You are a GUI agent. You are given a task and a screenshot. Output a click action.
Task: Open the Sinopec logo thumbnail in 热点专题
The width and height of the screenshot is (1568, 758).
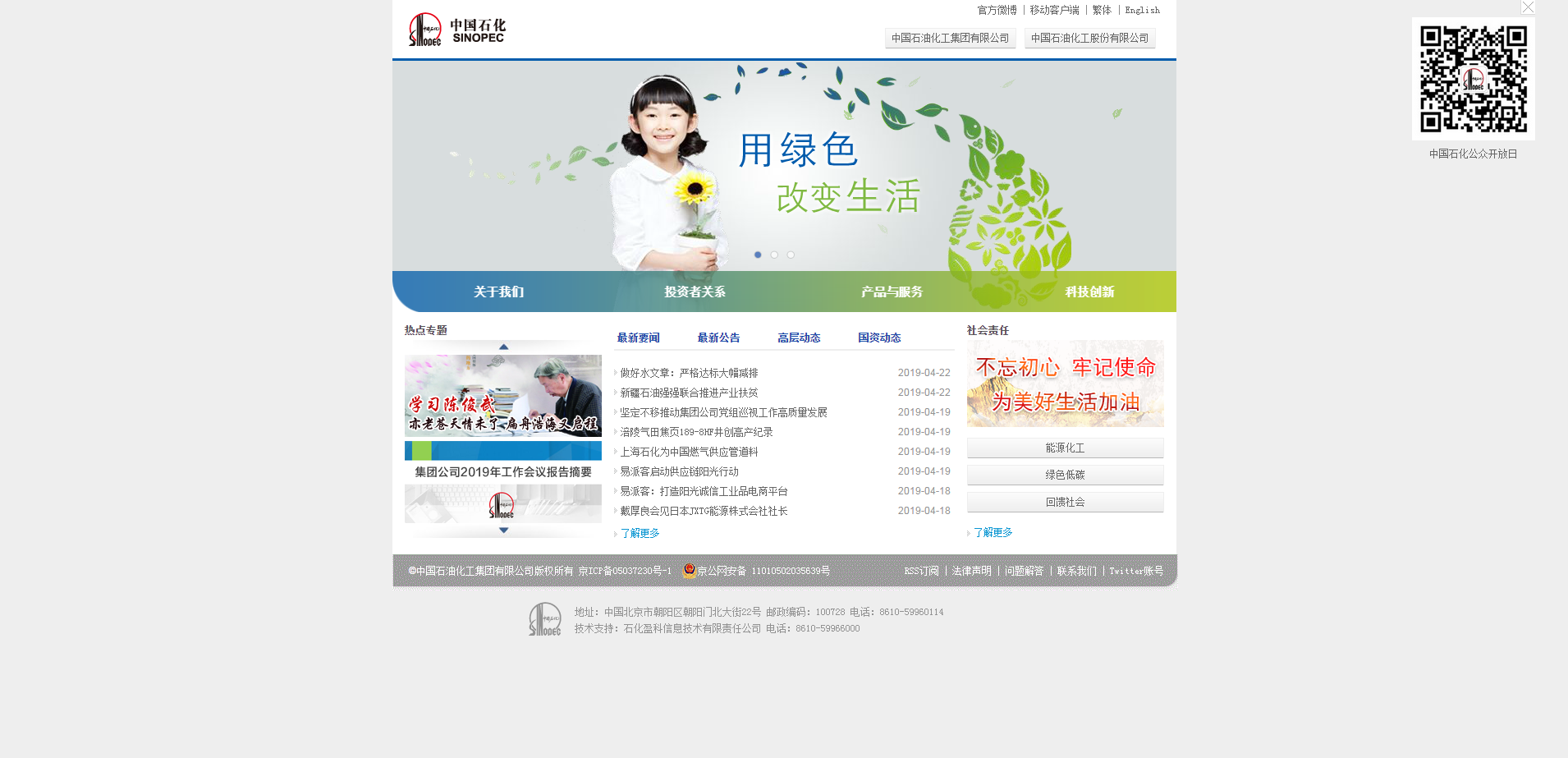[503, 503]
